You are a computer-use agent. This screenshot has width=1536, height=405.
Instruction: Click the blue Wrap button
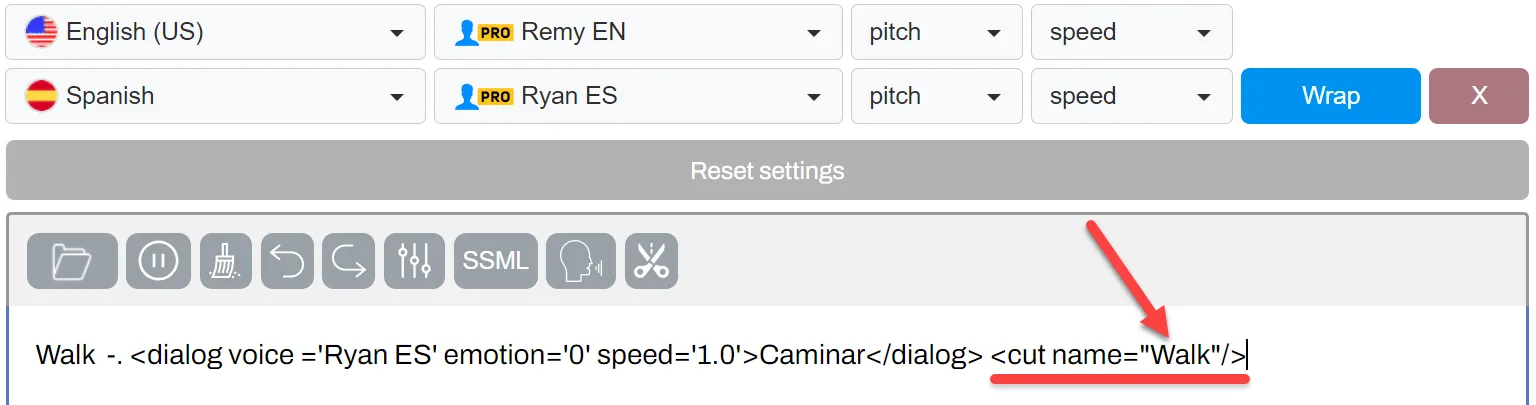tap(1331, 96)
